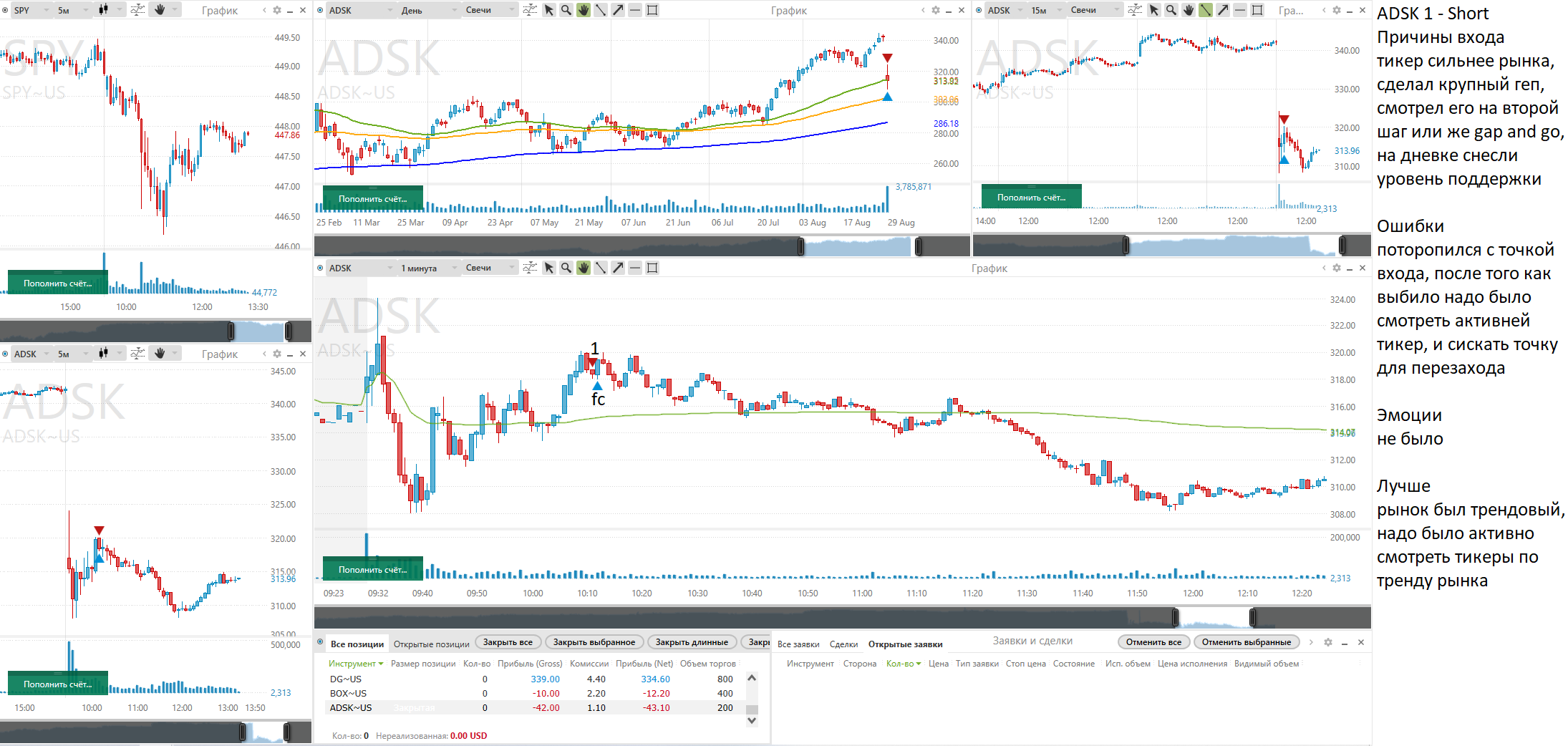1568x746 pixels.
Task: Toggle link radio button on ADSK 15m chart
Action: pyautogui.click(x=979, y=10)
